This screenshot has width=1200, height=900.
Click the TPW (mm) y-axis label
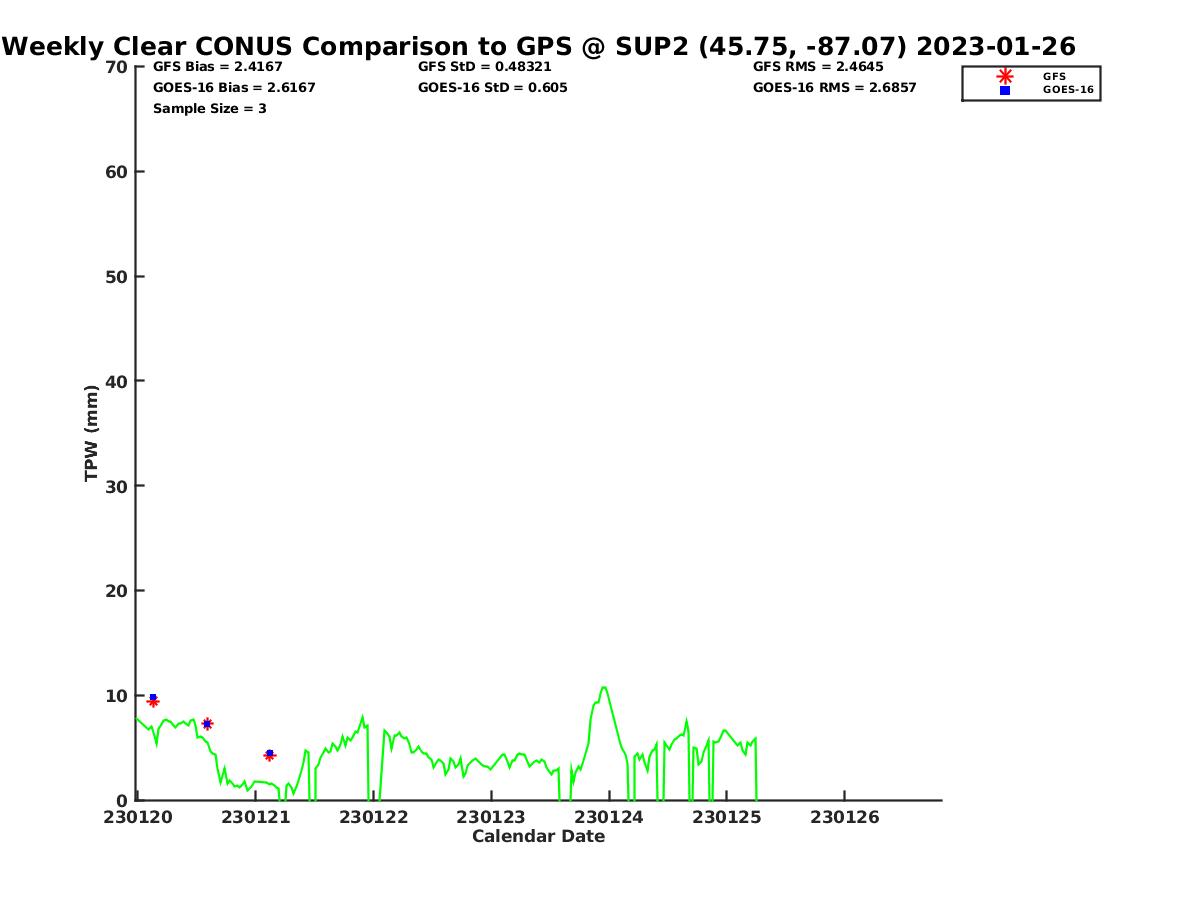tap(92, 433)
